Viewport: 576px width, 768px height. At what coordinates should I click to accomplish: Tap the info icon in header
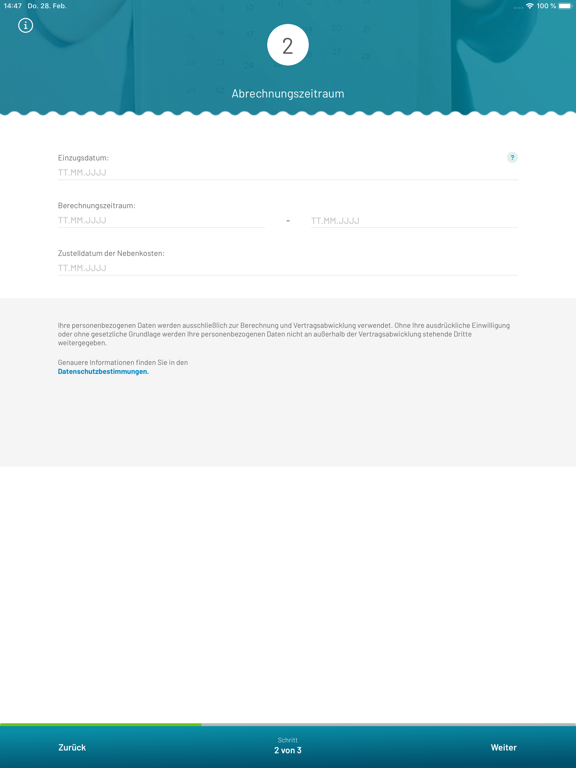[x=25, y=25]
